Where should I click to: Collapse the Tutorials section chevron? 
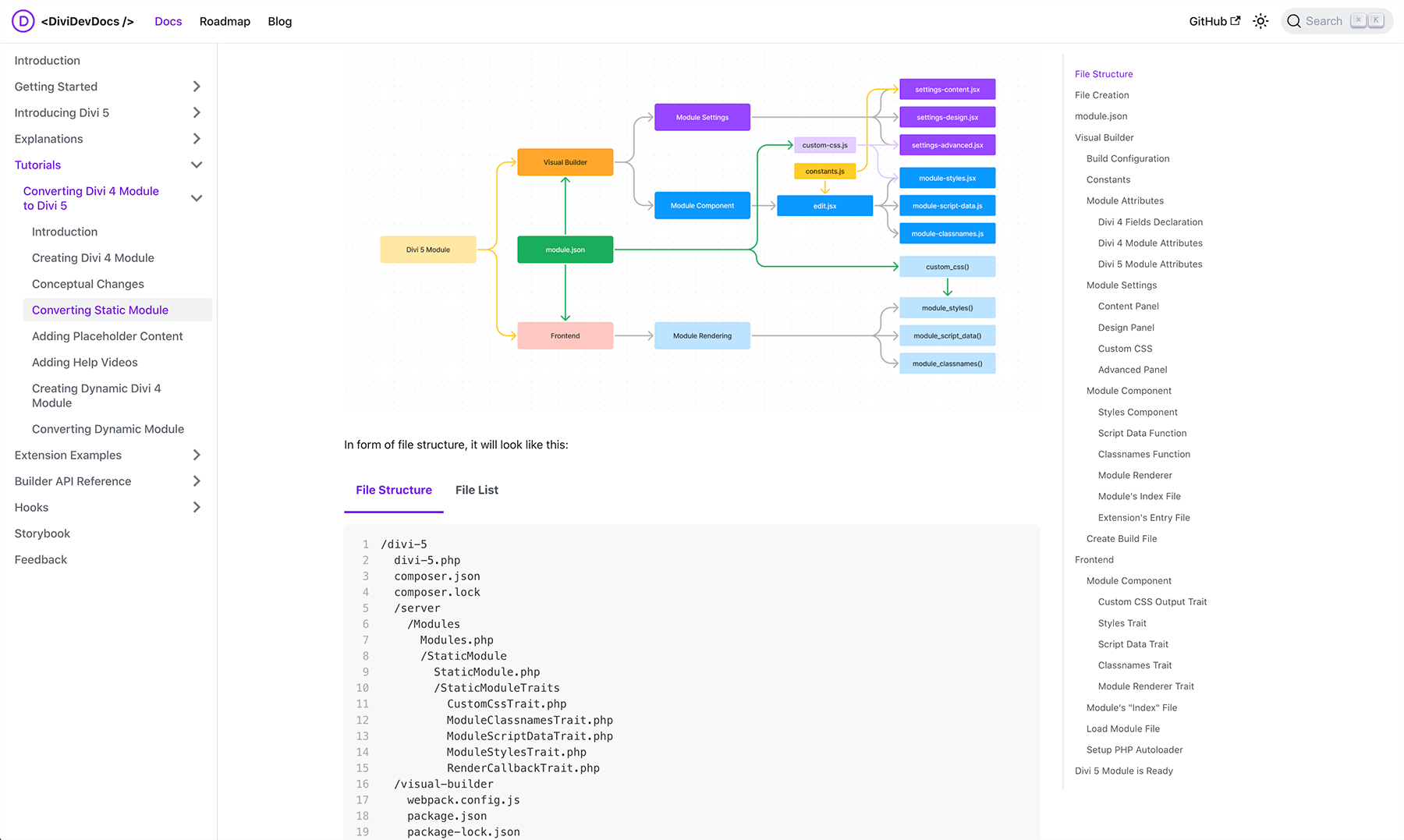click(197, 165)
